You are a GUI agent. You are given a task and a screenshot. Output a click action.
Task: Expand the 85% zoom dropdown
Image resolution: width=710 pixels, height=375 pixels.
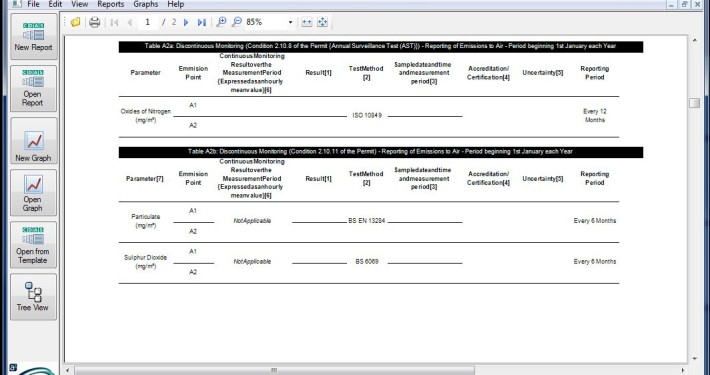pos(290,22)
